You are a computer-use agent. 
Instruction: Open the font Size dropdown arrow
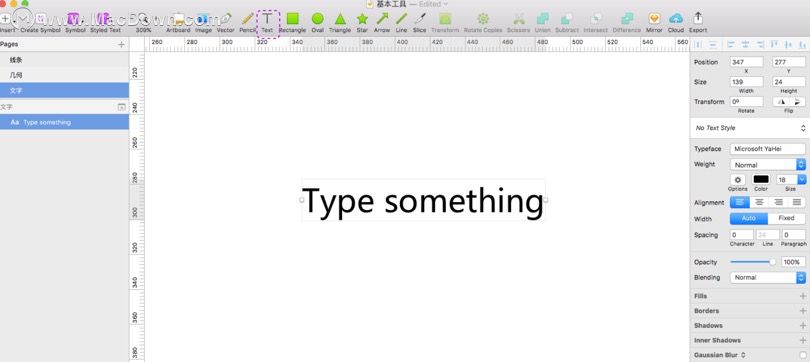[x=802, y=180]
